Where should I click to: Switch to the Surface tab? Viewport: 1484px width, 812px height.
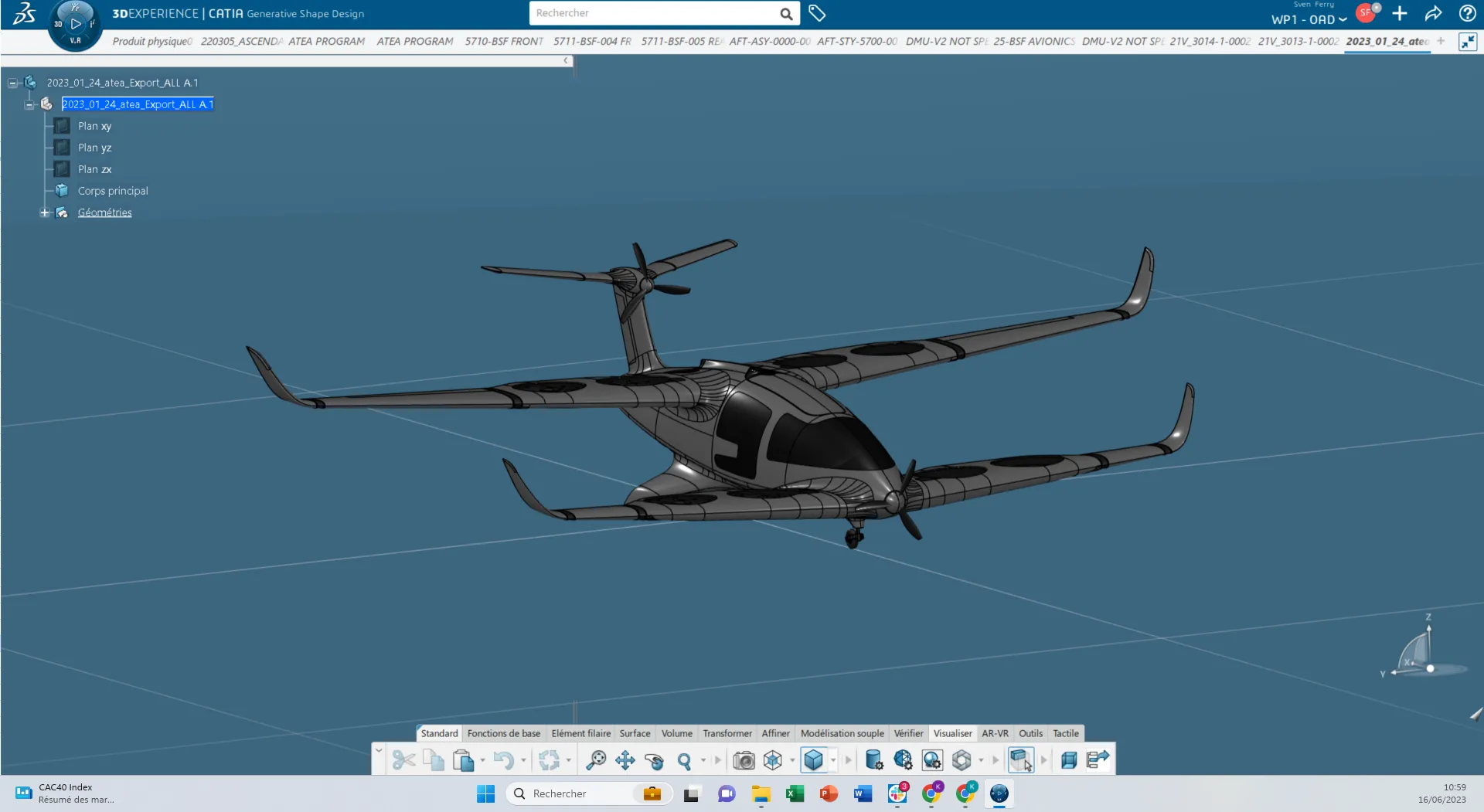coord(635,733)
